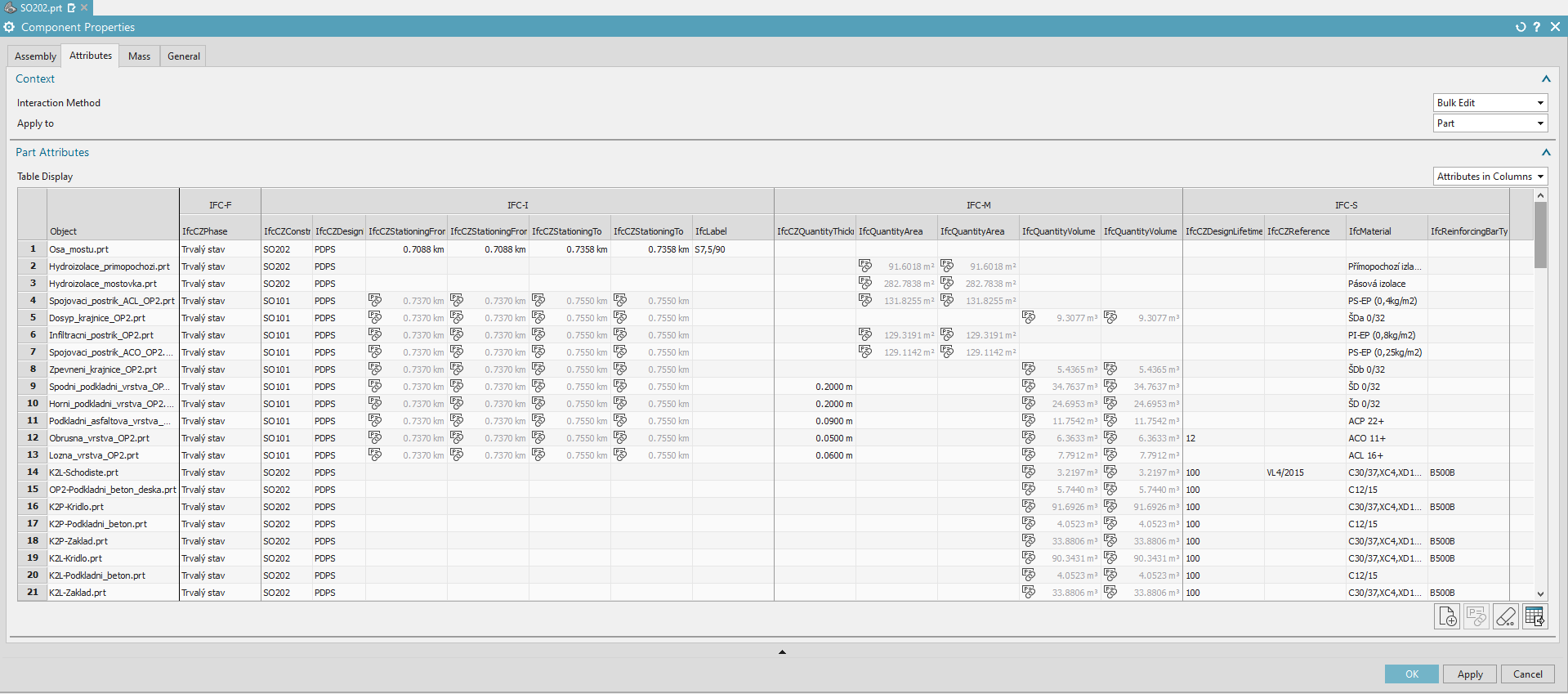Image resolution: width=1568 pixels, height=694 pixels.
Task: Click the VL4/2015 IfcCZReference cell
Action: (x=1305, y=472)
